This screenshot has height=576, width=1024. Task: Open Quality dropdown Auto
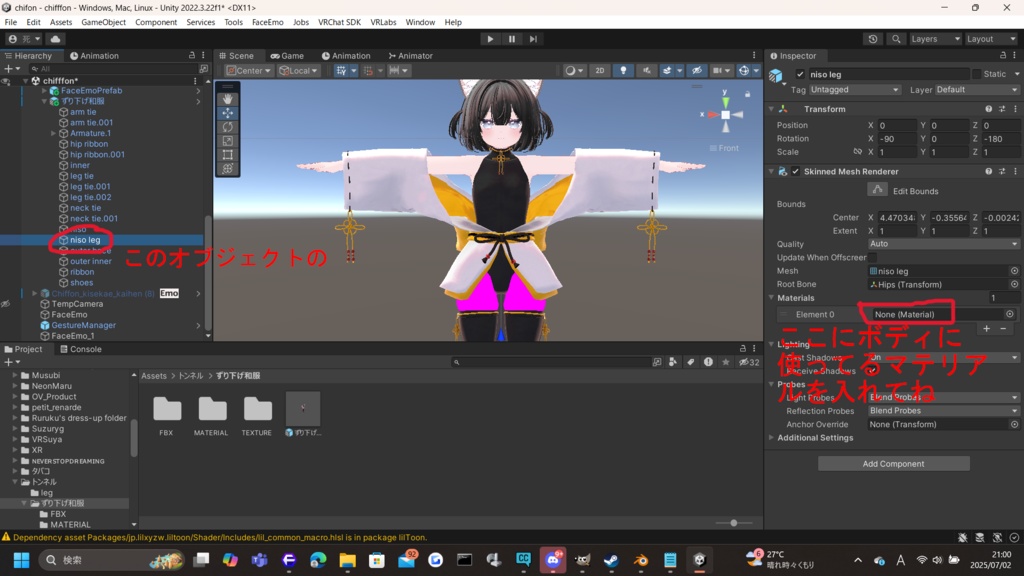coord(944,244)
